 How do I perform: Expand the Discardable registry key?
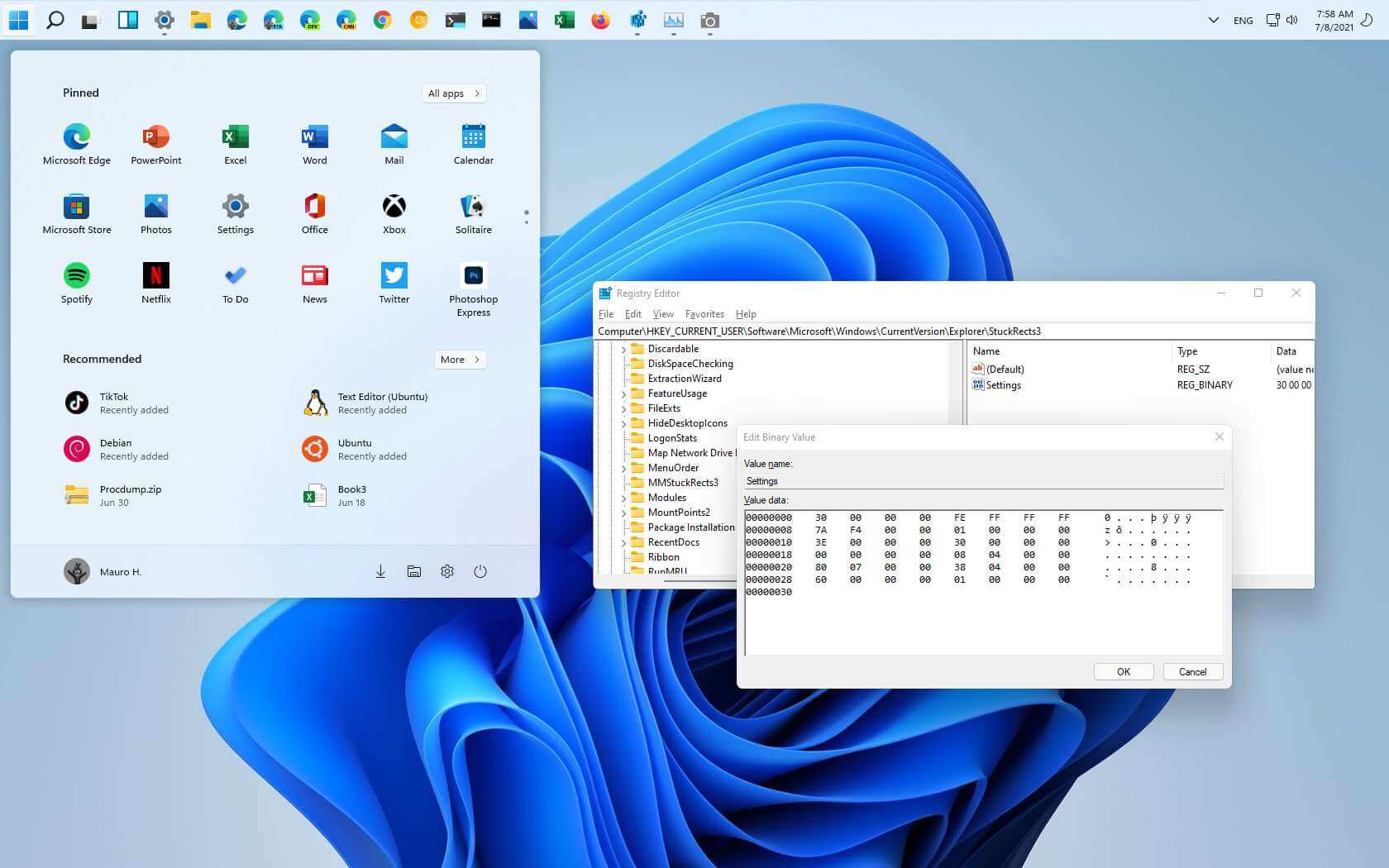[x=623, y=350]
